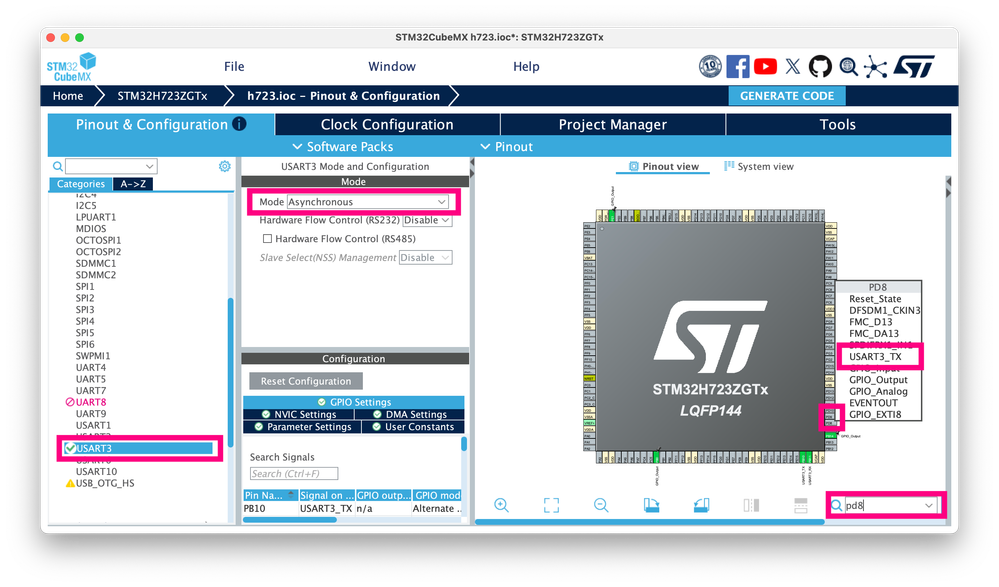Switch to Clock Configuration tab

click(x=387, y=124)
